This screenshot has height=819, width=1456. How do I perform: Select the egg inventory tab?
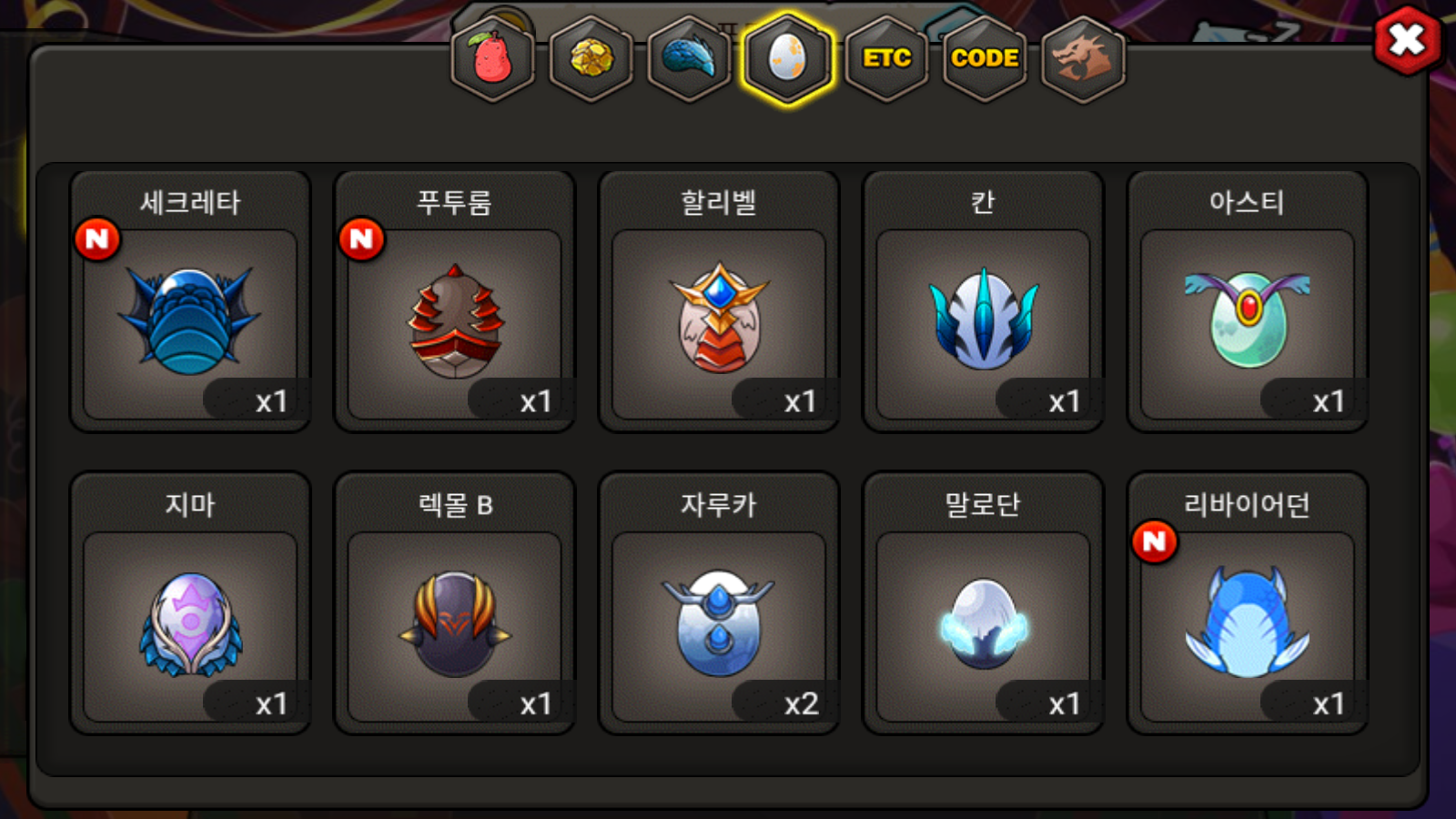tap(787, 59)
